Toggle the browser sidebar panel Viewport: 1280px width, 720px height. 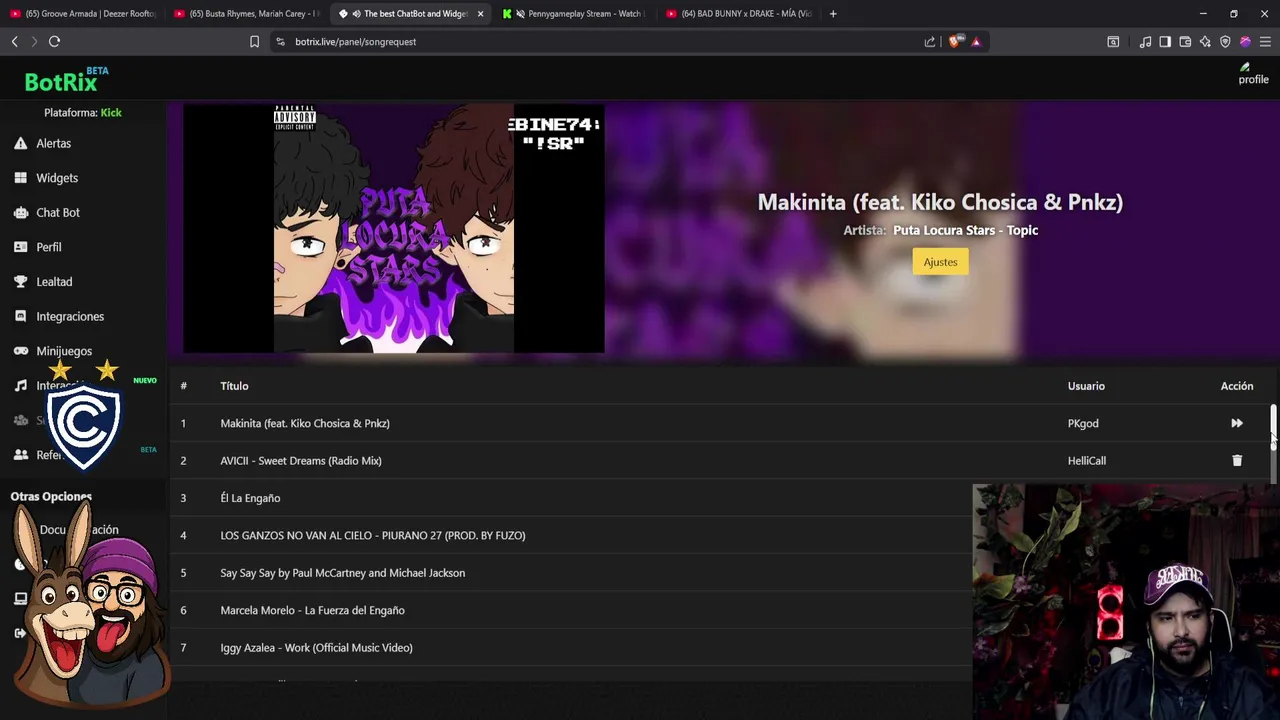click(x=1165, y=42)
